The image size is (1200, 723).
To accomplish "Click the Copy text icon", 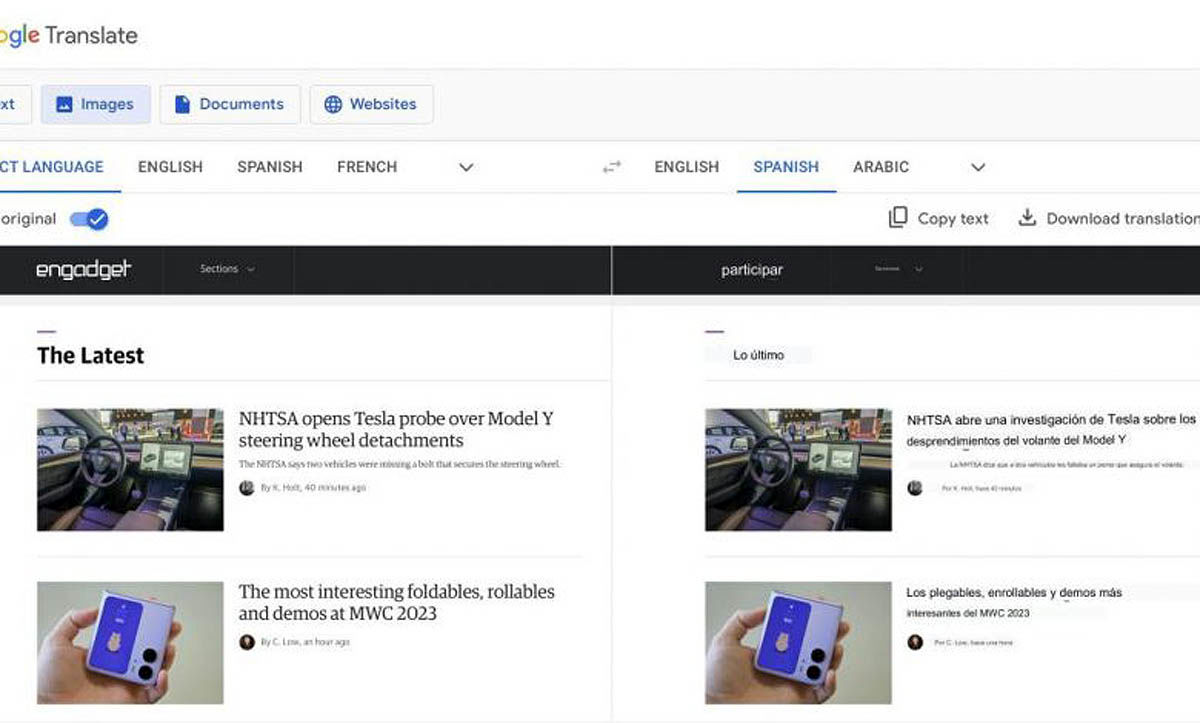I will coord(898,218).
